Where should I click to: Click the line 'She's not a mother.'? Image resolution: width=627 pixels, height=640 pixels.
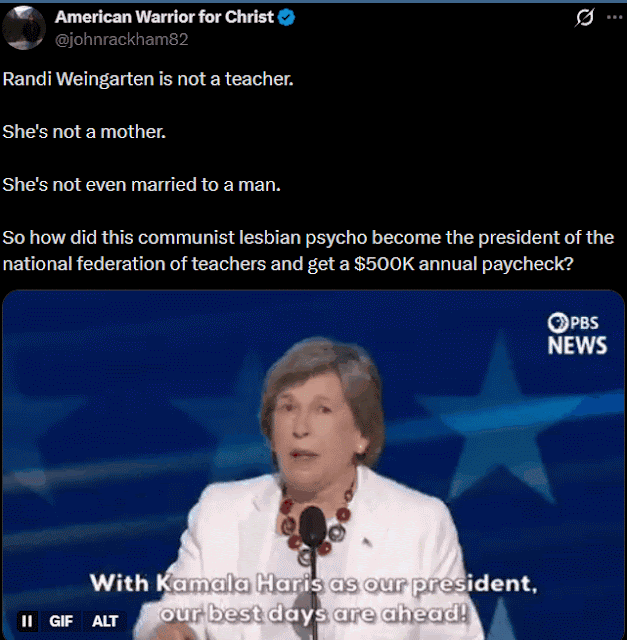84,132
